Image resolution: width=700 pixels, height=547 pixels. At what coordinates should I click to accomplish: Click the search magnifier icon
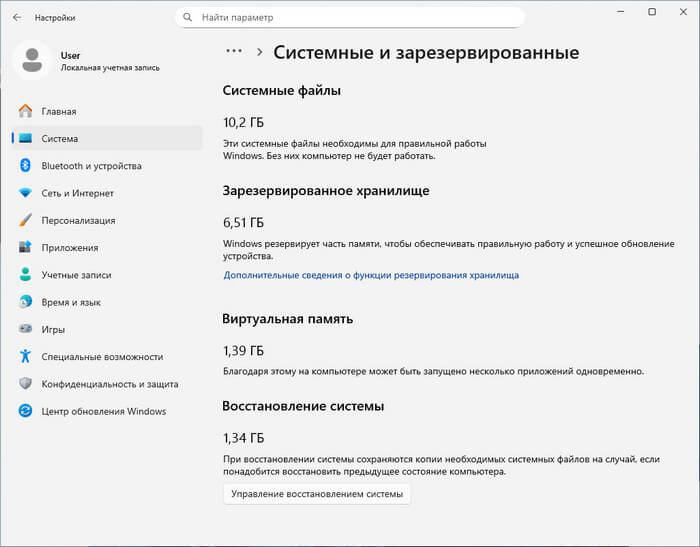point(188,18)
